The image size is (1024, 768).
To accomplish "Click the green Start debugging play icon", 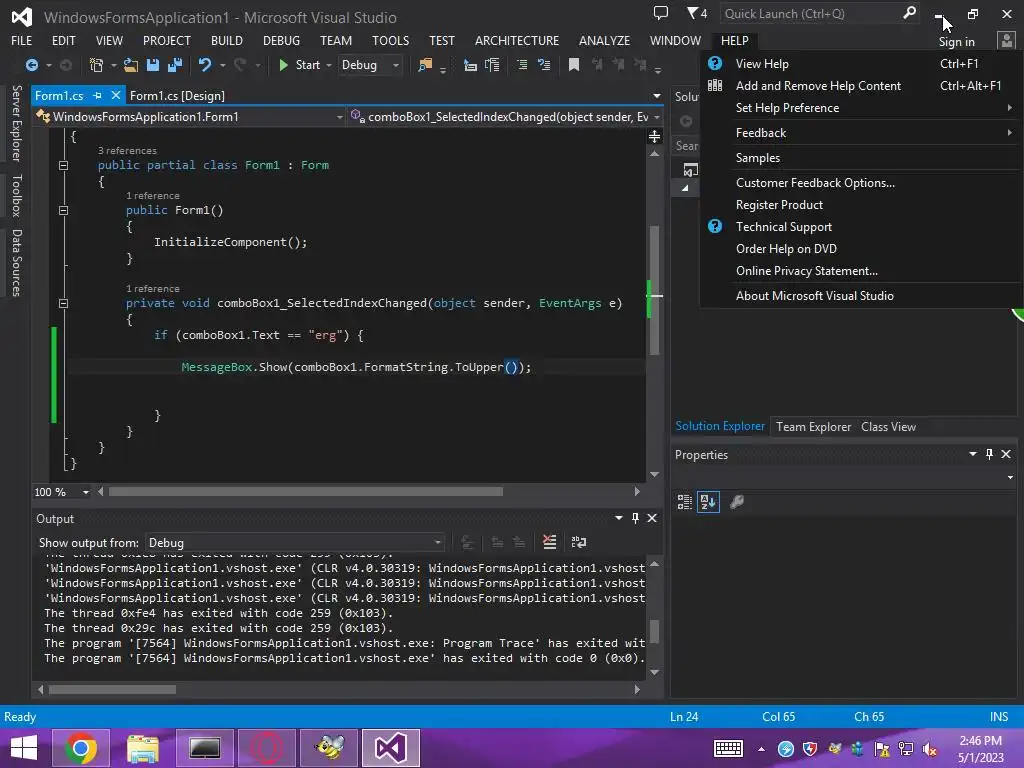I will tap(283, 65).
